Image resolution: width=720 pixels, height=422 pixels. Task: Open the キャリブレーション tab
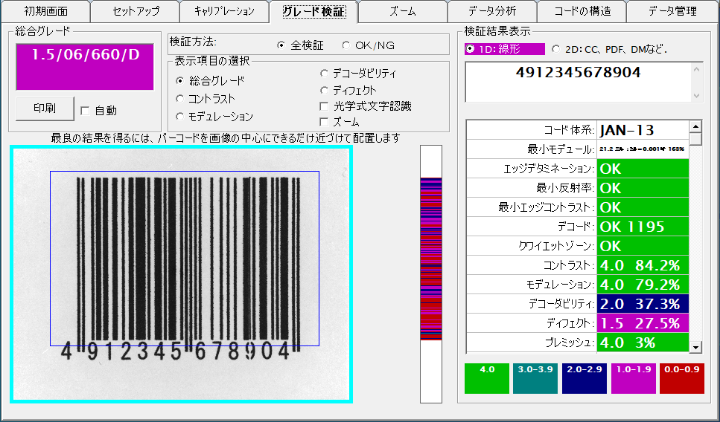tap(224, 11)
